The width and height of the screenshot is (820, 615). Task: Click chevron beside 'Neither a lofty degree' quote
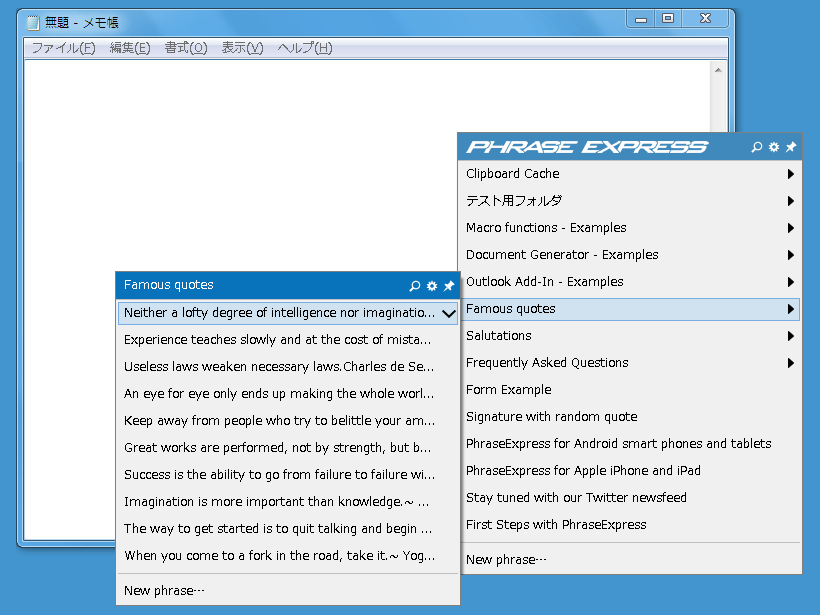449,313
